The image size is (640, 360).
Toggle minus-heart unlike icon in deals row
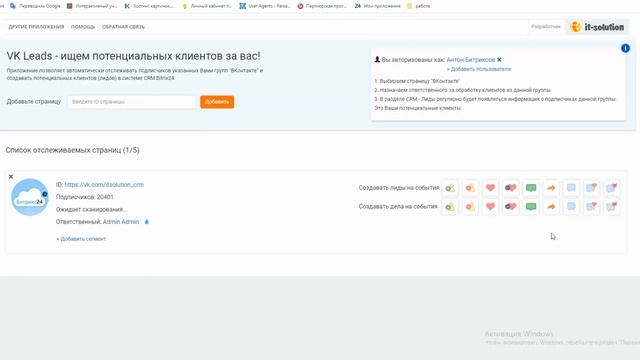pyautogui.click(x=511, y=207)
